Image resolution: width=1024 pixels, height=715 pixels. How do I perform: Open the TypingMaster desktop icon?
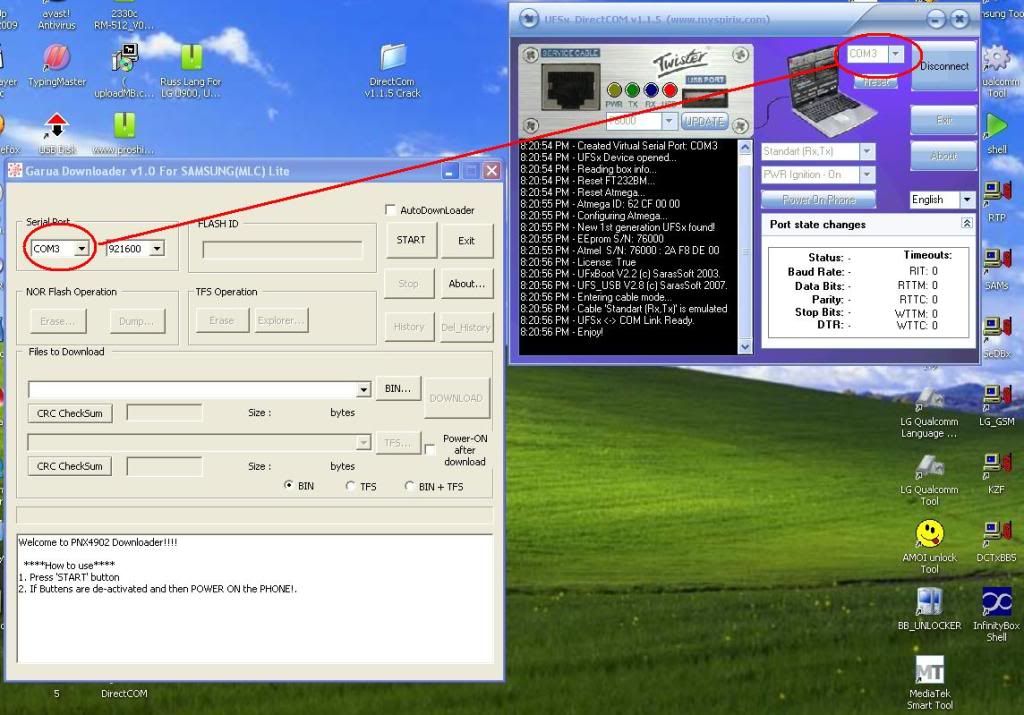[x=57, y=58]
